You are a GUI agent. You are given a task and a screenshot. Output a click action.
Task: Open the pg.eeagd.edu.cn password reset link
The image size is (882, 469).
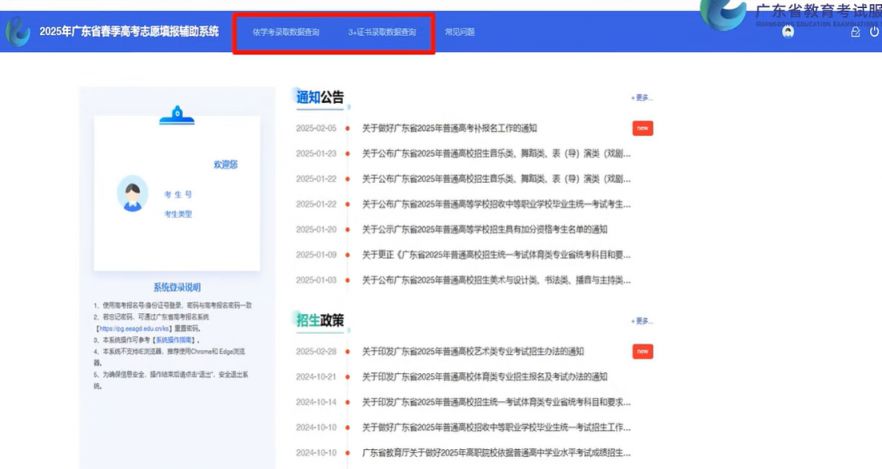point(136,328)
